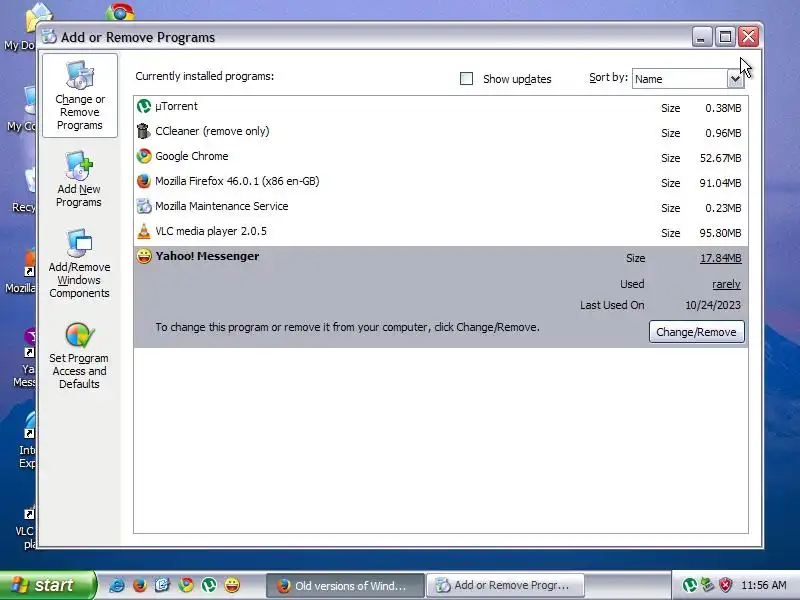800x600 pixels.
Task: Click the µTorrent system tray icon
Action: [689, 585]
